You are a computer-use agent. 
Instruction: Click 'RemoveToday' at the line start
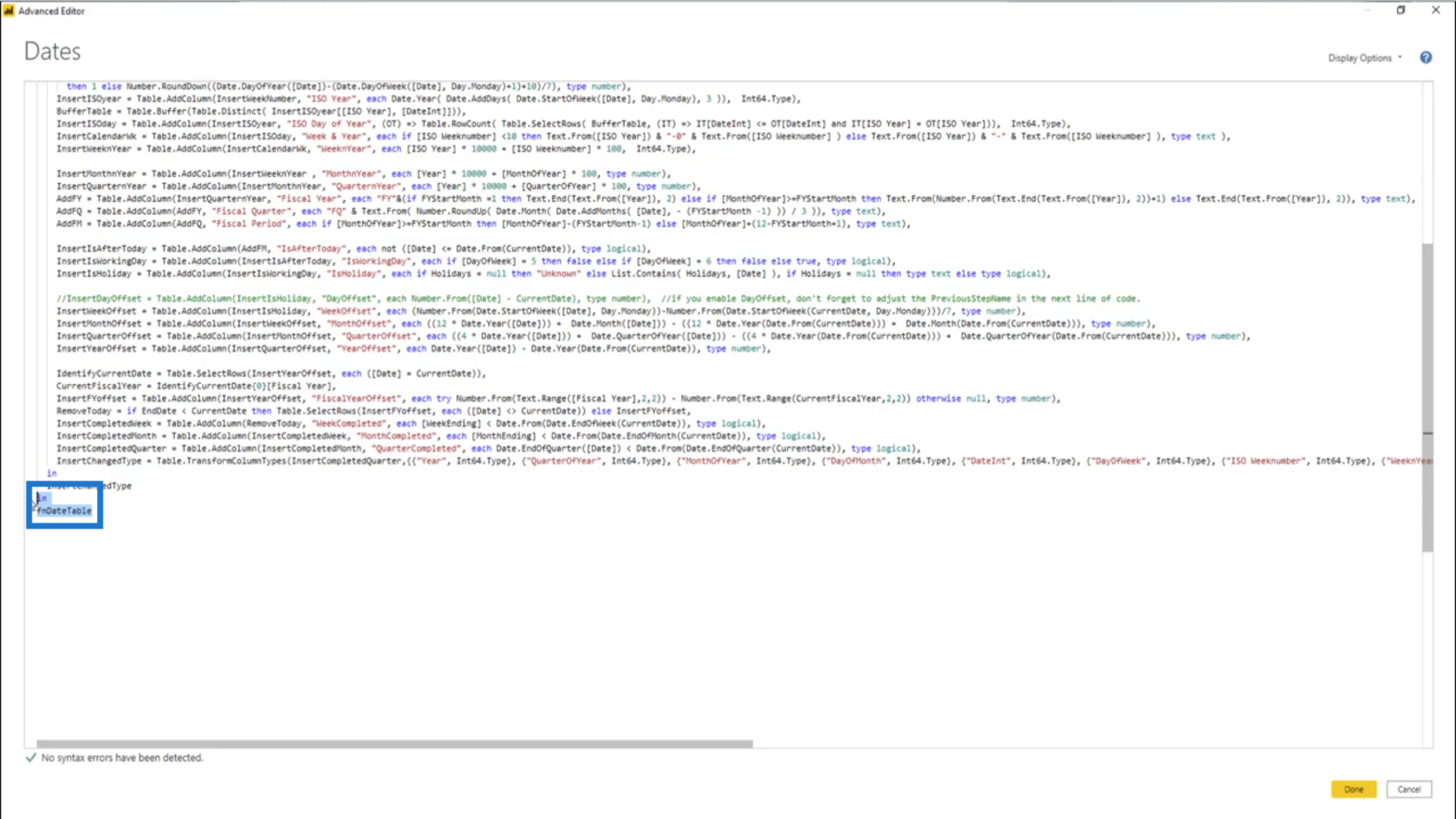coord(84,411)
